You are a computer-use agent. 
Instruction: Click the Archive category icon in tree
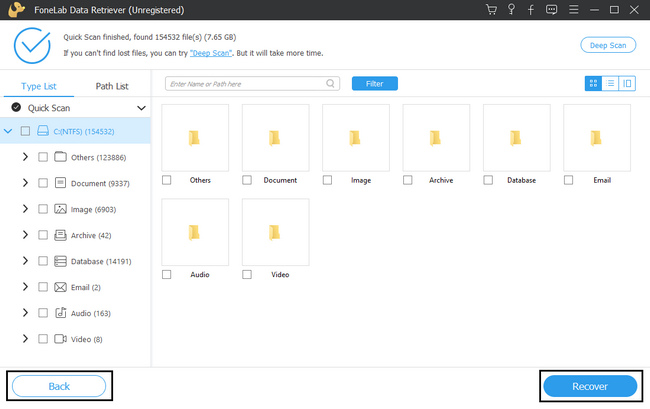(61, 235)
